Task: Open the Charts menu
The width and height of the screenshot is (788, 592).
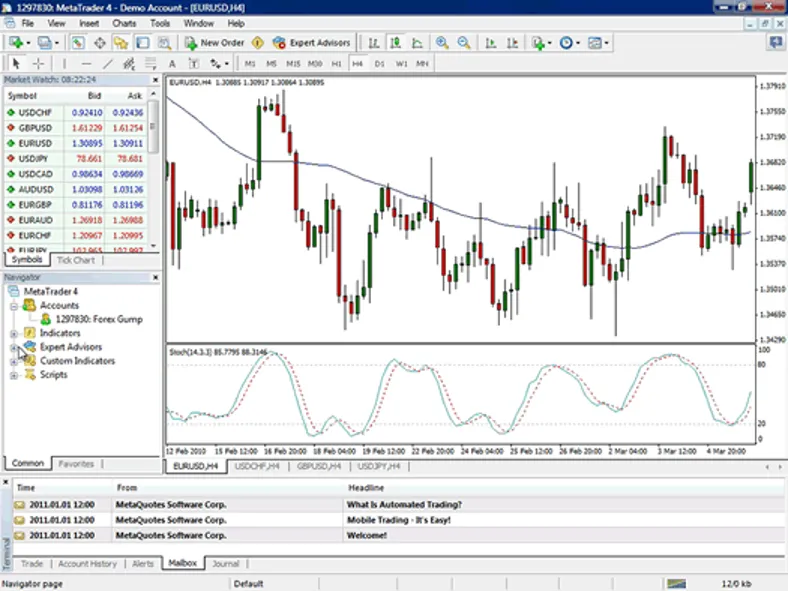Action: point(124,23)
